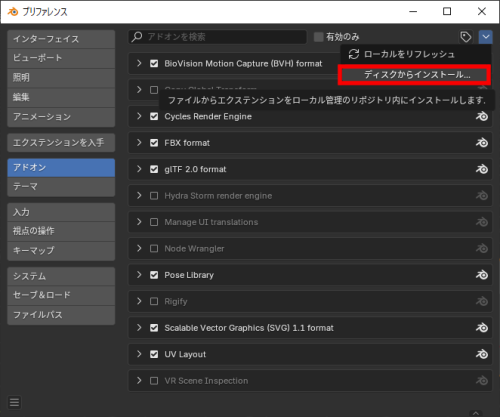Enable the Node Wrangler checkbox
Viewport: 500px width, 417px height.
[x=154, y=248]
